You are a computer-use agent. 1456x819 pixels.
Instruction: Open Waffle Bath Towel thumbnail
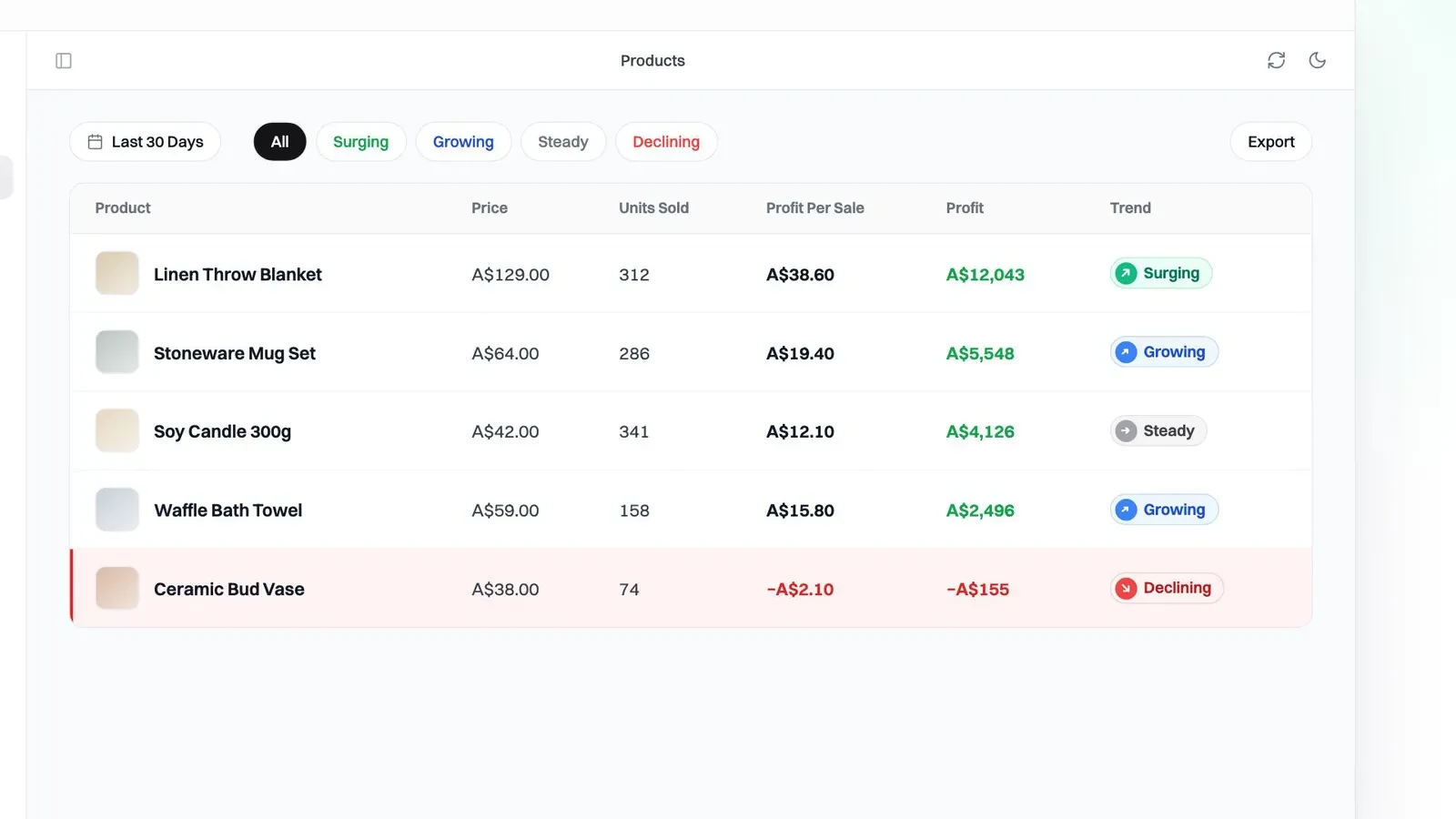(x=117, y=510)
